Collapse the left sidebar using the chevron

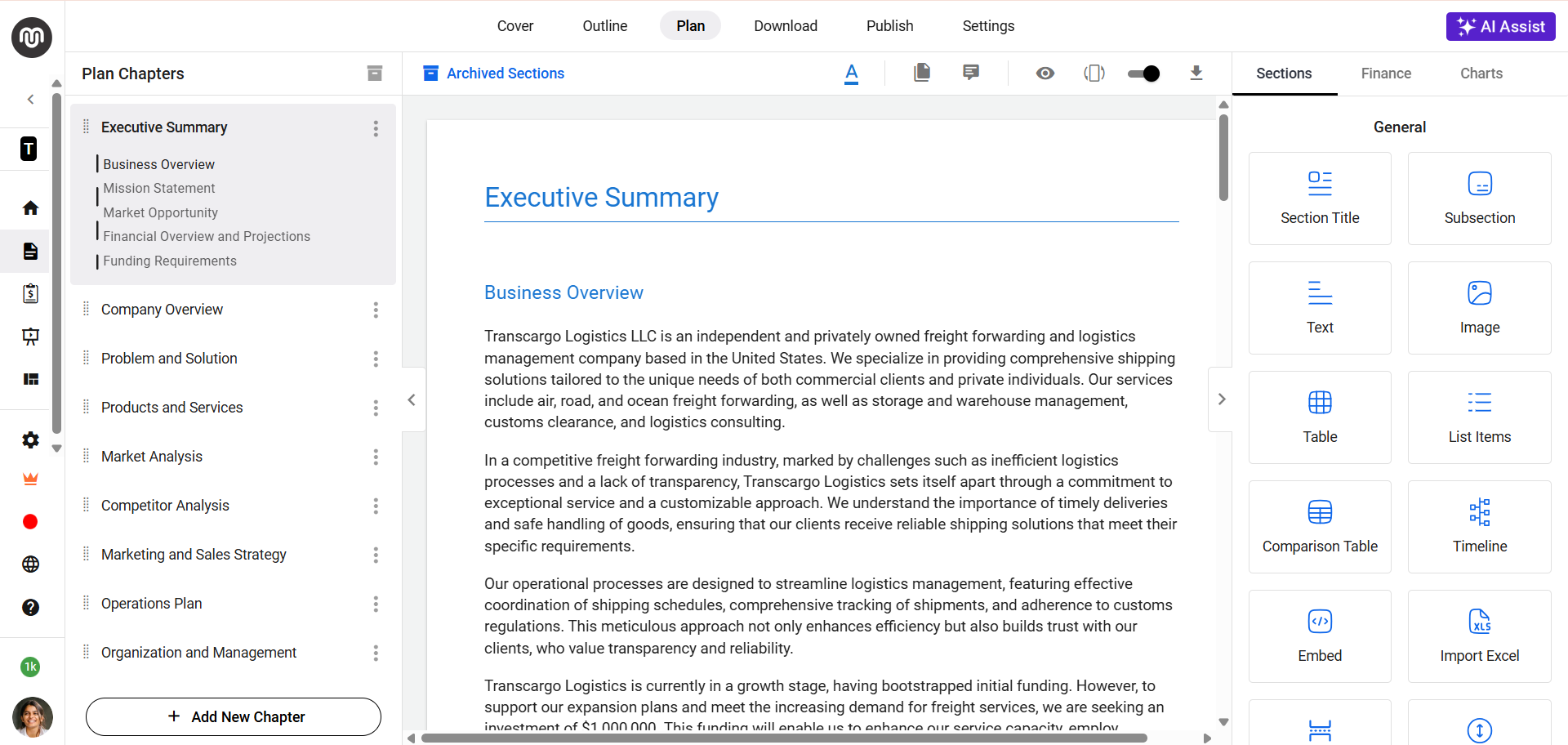tap(30, 100)
